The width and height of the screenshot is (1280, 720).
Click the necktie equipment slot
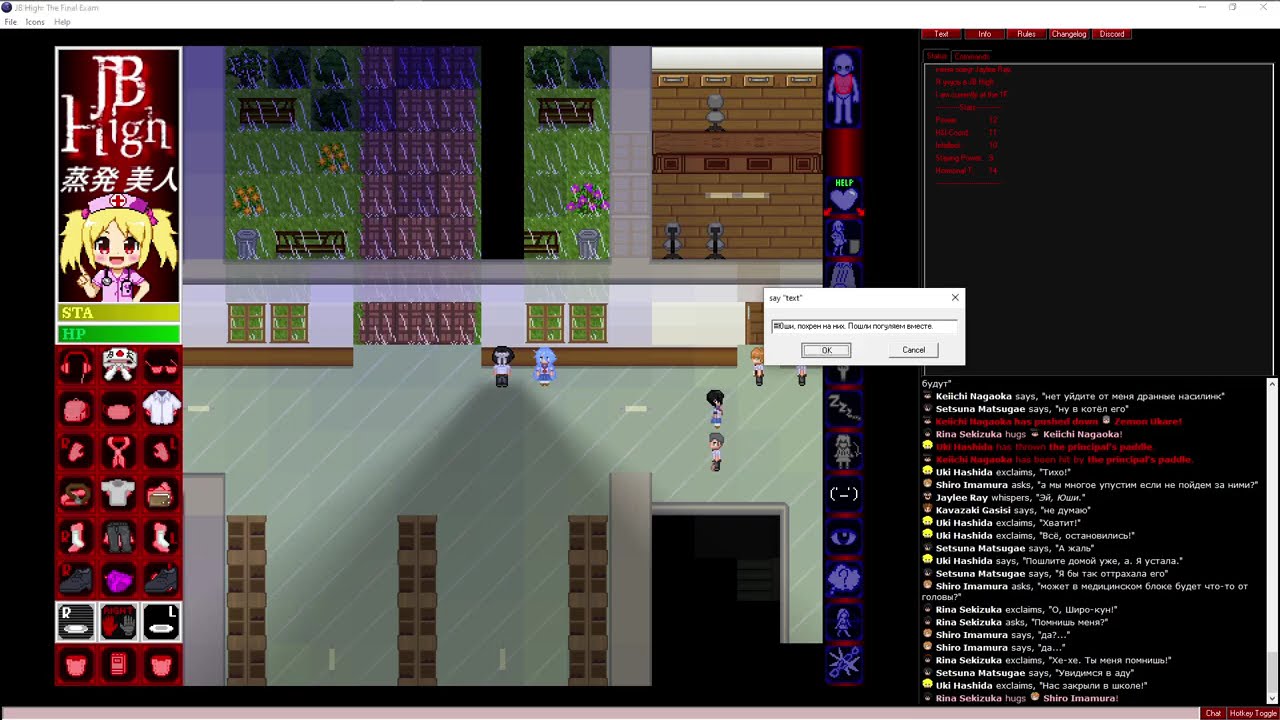tap(119, 451)
